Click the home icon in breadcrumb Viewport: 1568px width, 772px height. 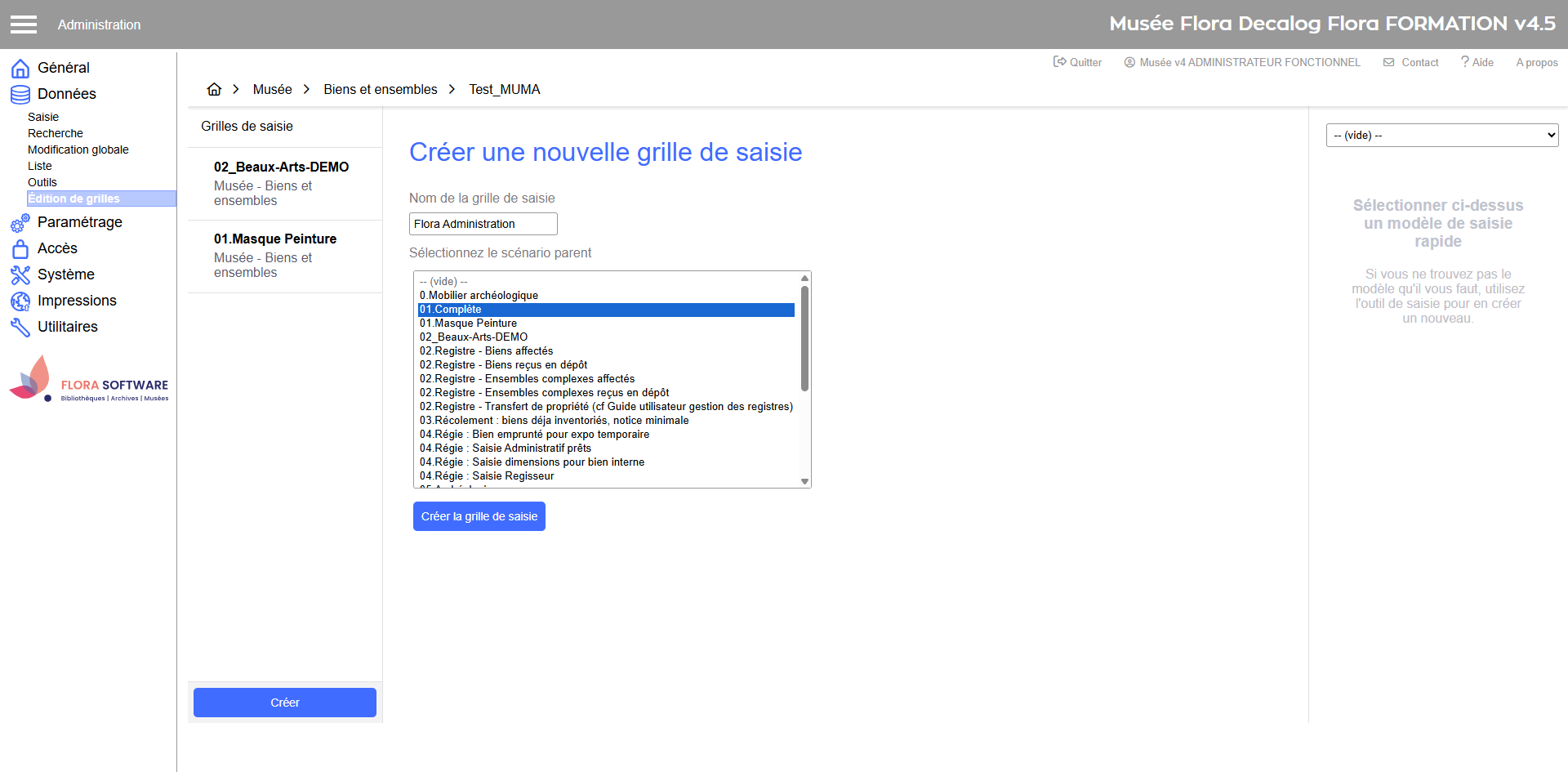coord(214,89)
